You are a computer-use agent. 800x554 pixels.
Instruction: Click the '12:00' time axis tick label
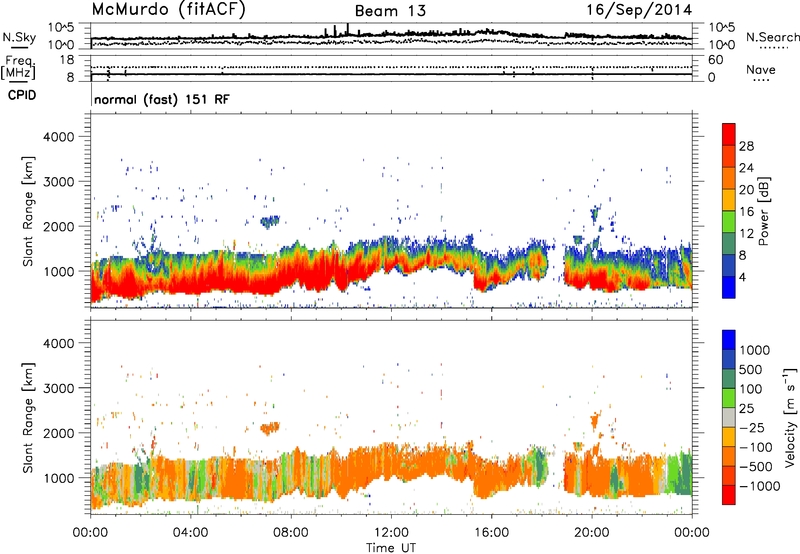coord(391,533)
